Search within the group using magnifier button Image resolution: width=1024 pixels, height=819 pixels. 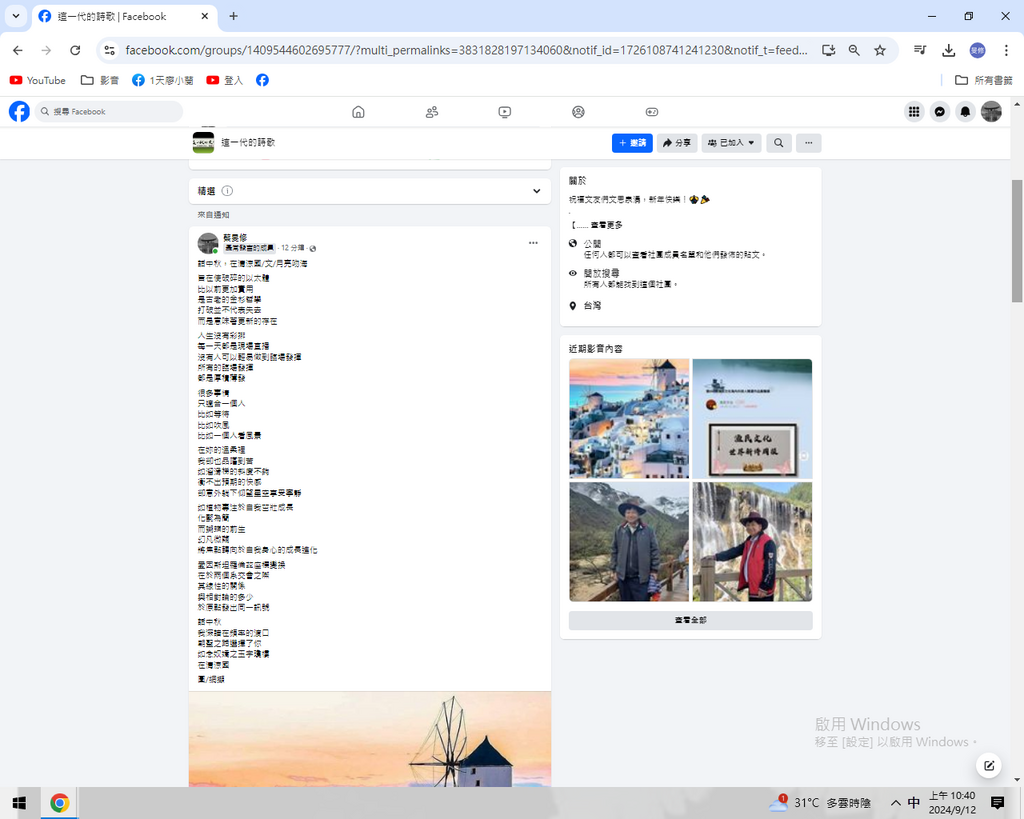[x=779, y=143]
